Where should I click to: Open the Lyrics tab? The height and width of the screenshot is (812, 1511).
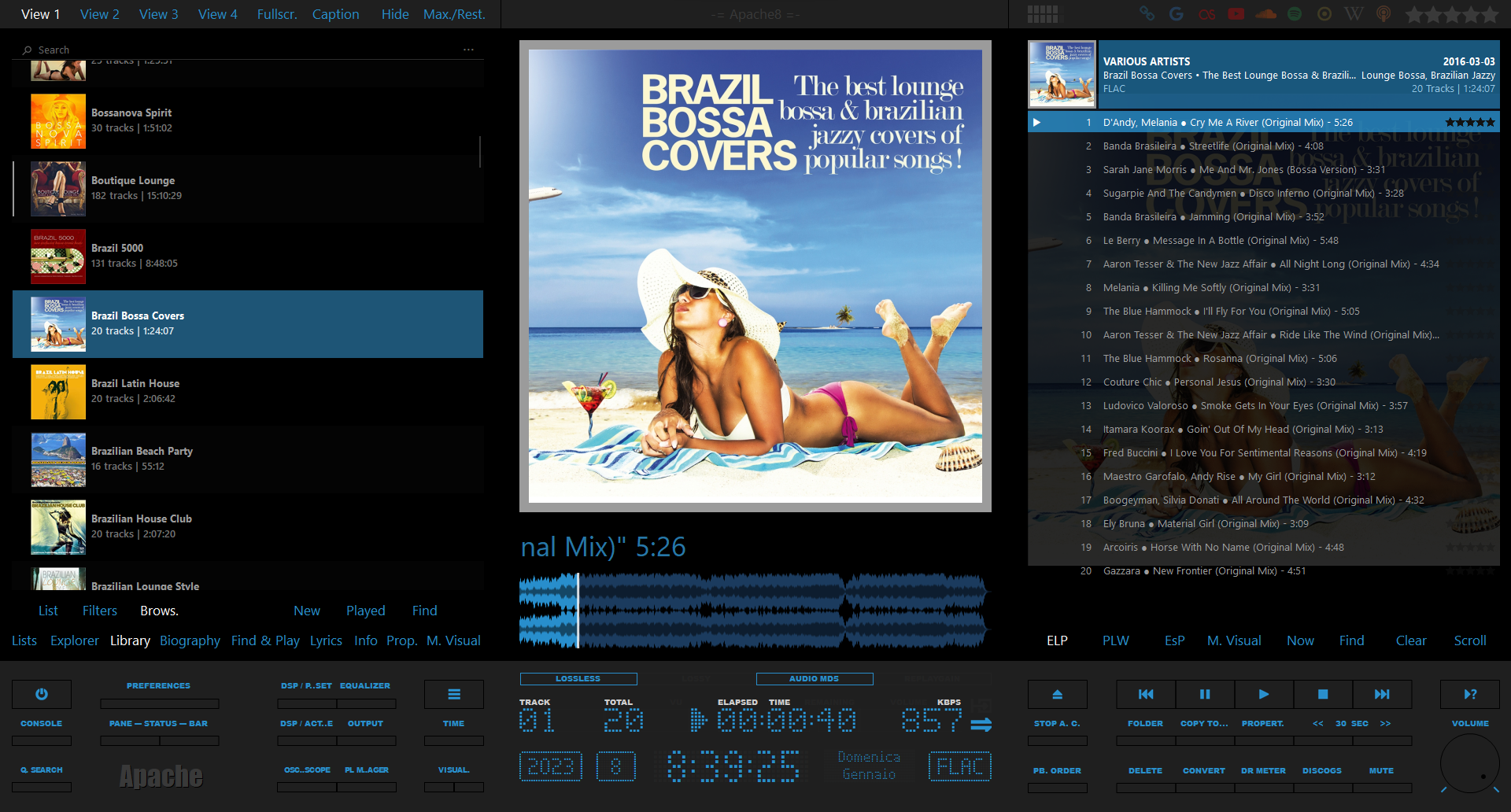coord(326,640)
